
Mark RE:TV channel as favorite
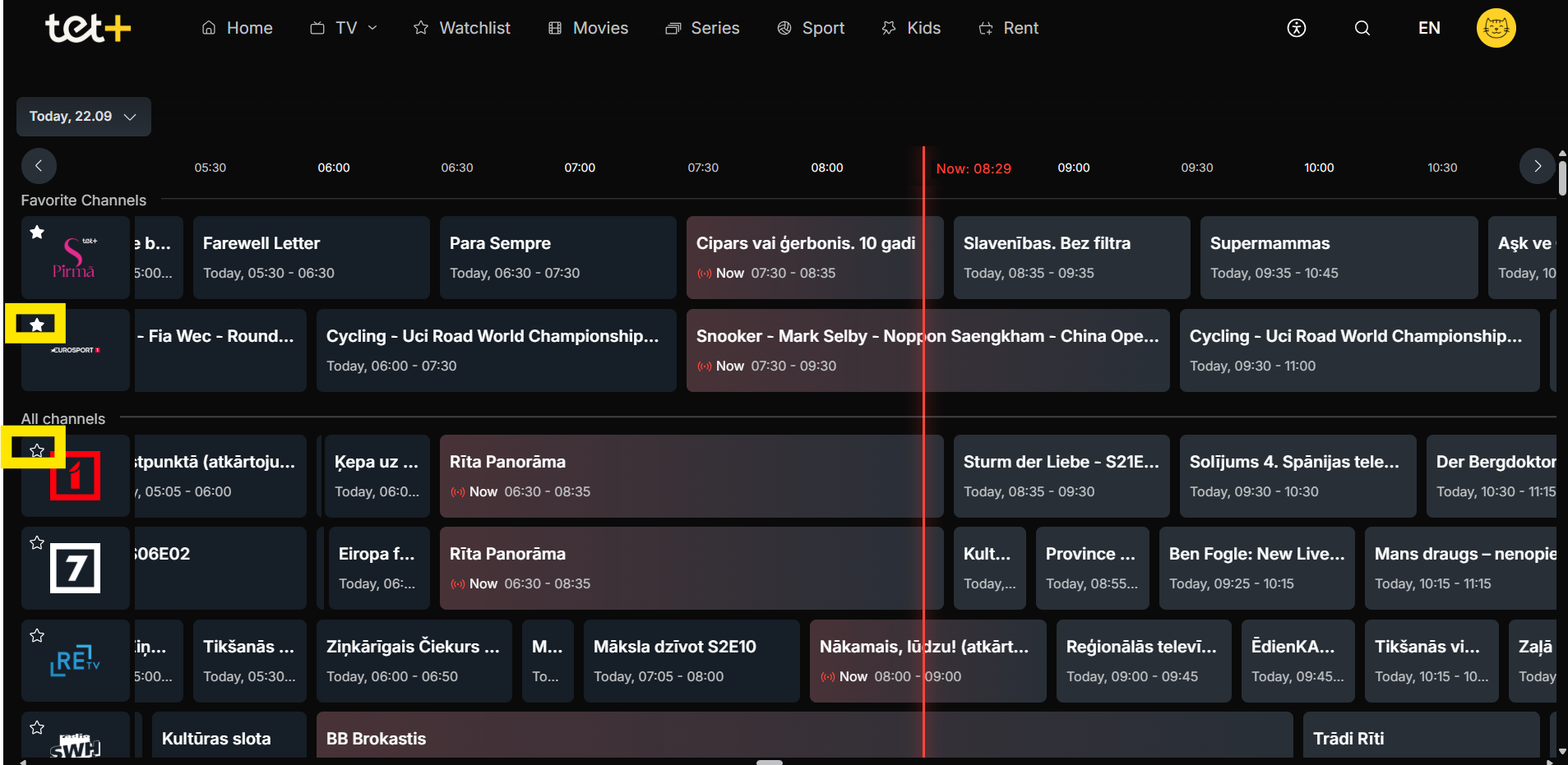pyautogui.click(x=37, y=635)
